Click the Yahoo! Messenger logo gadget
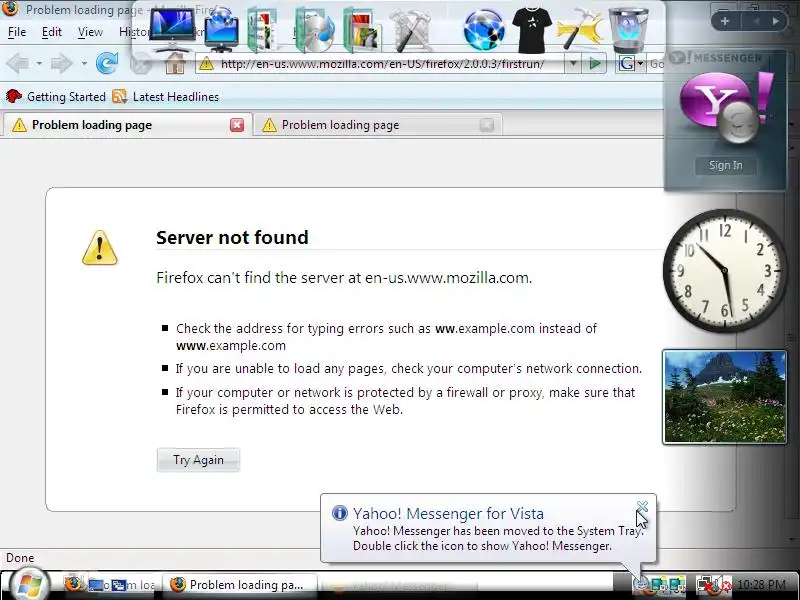The height and width of the screenshot is (600, 800). click(x=726, y=108)
